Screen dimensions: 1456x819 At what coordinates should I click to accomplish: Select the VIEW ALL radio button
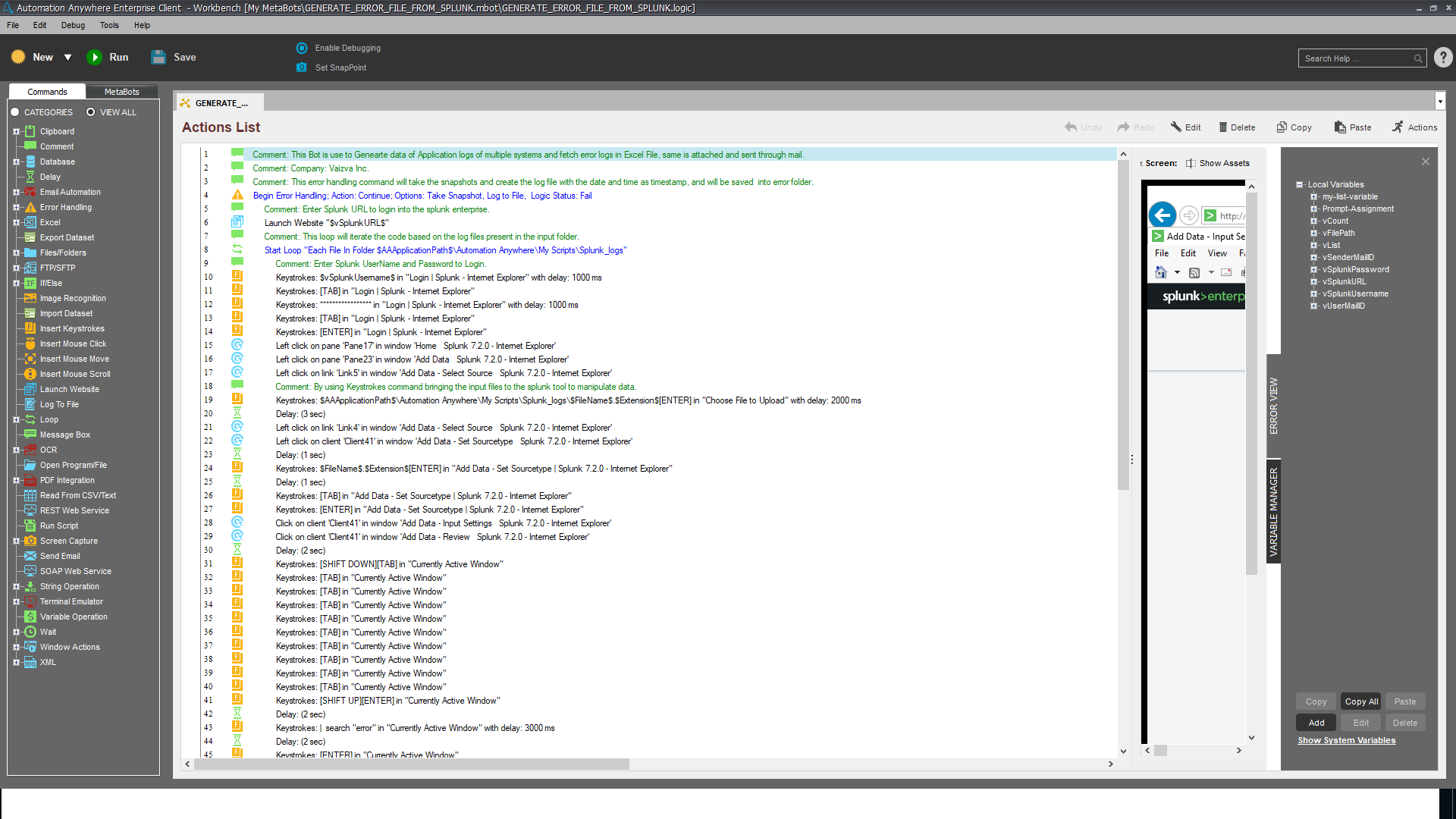pos(90,112)
